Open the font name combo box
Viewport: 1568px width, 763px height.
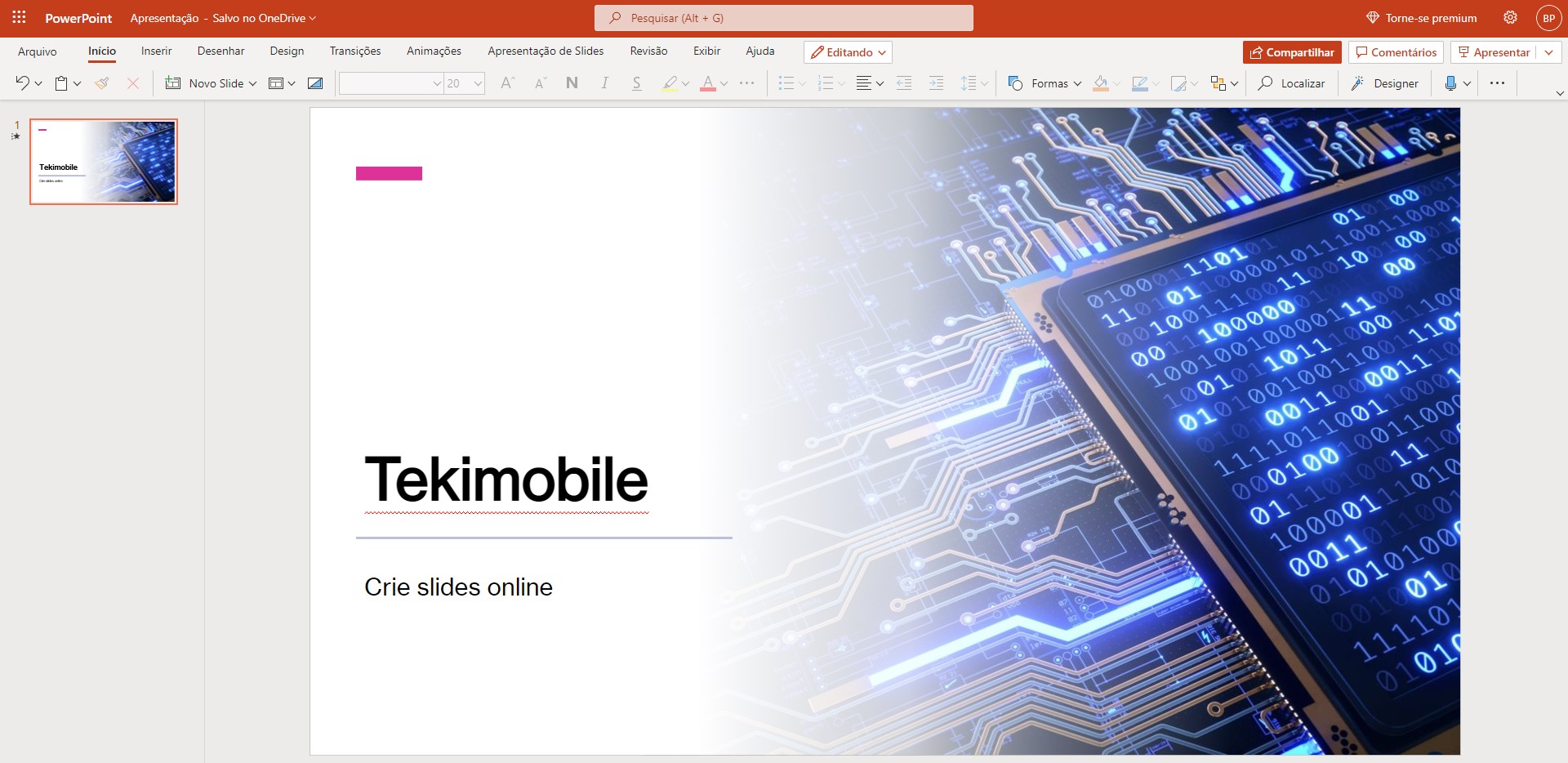pyautogui.click(x=391, y=83)
